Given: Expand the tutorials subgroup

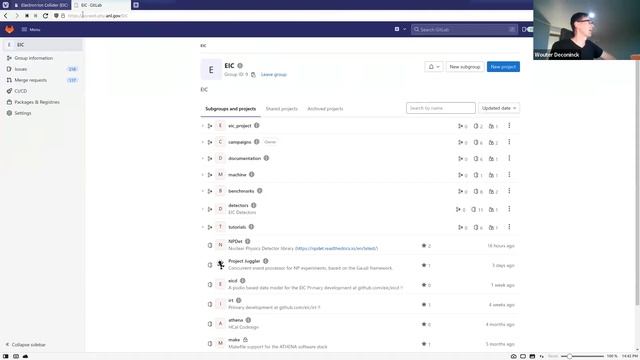Looking at the screenshot, I should click(x=202, y=227).
